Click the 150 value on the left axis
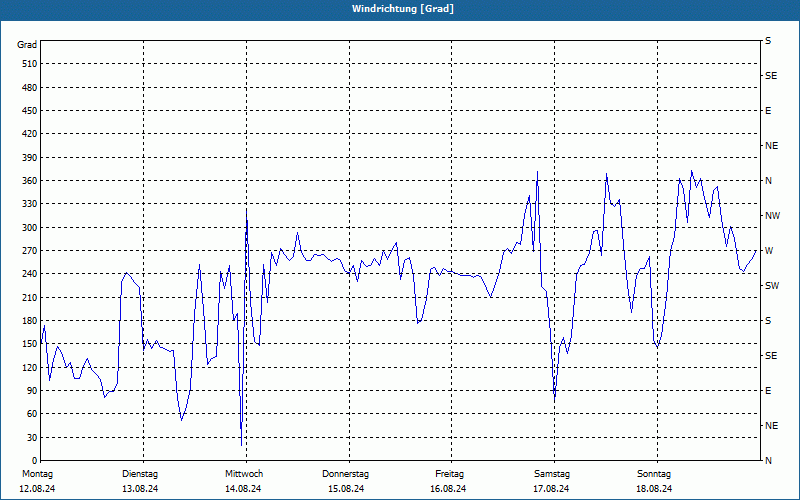The image size is (800, 500). point(30,344)
